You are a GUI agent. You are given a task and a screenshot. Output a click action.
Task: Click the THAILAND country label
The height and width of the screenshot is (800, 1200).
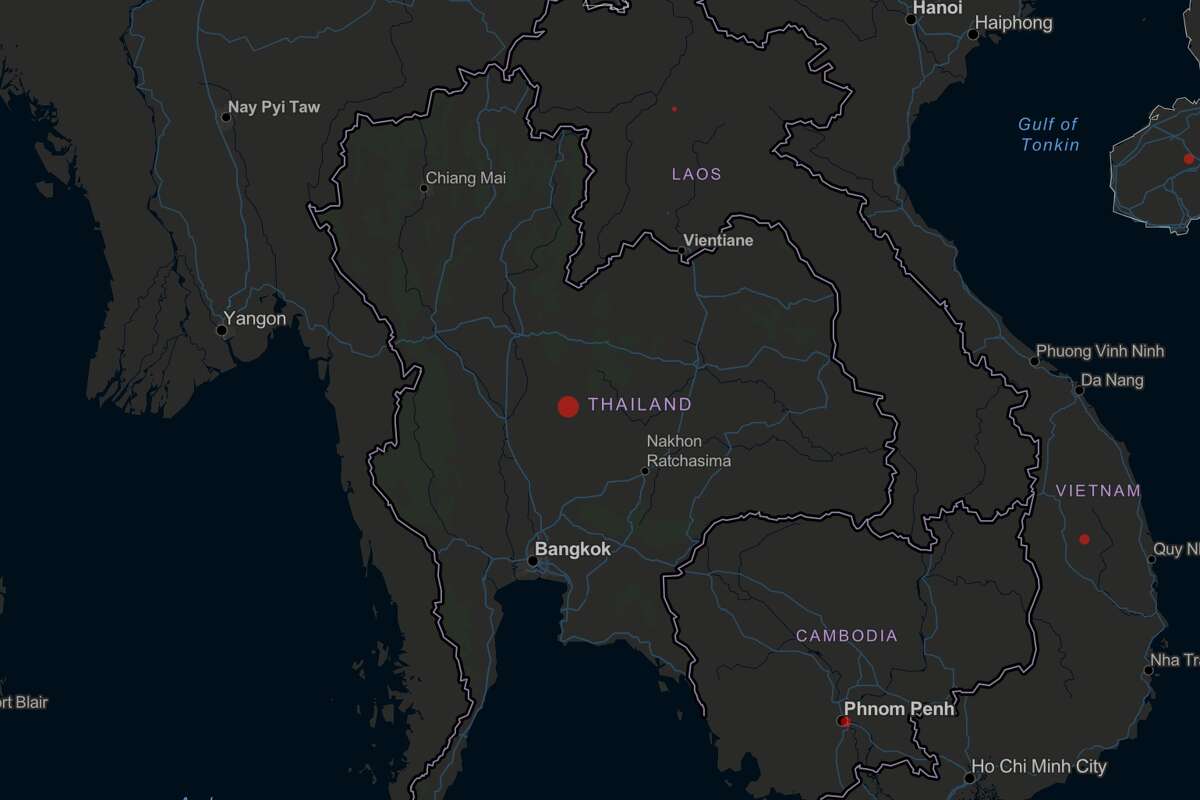pyautogui.click(x=641, y=404)
